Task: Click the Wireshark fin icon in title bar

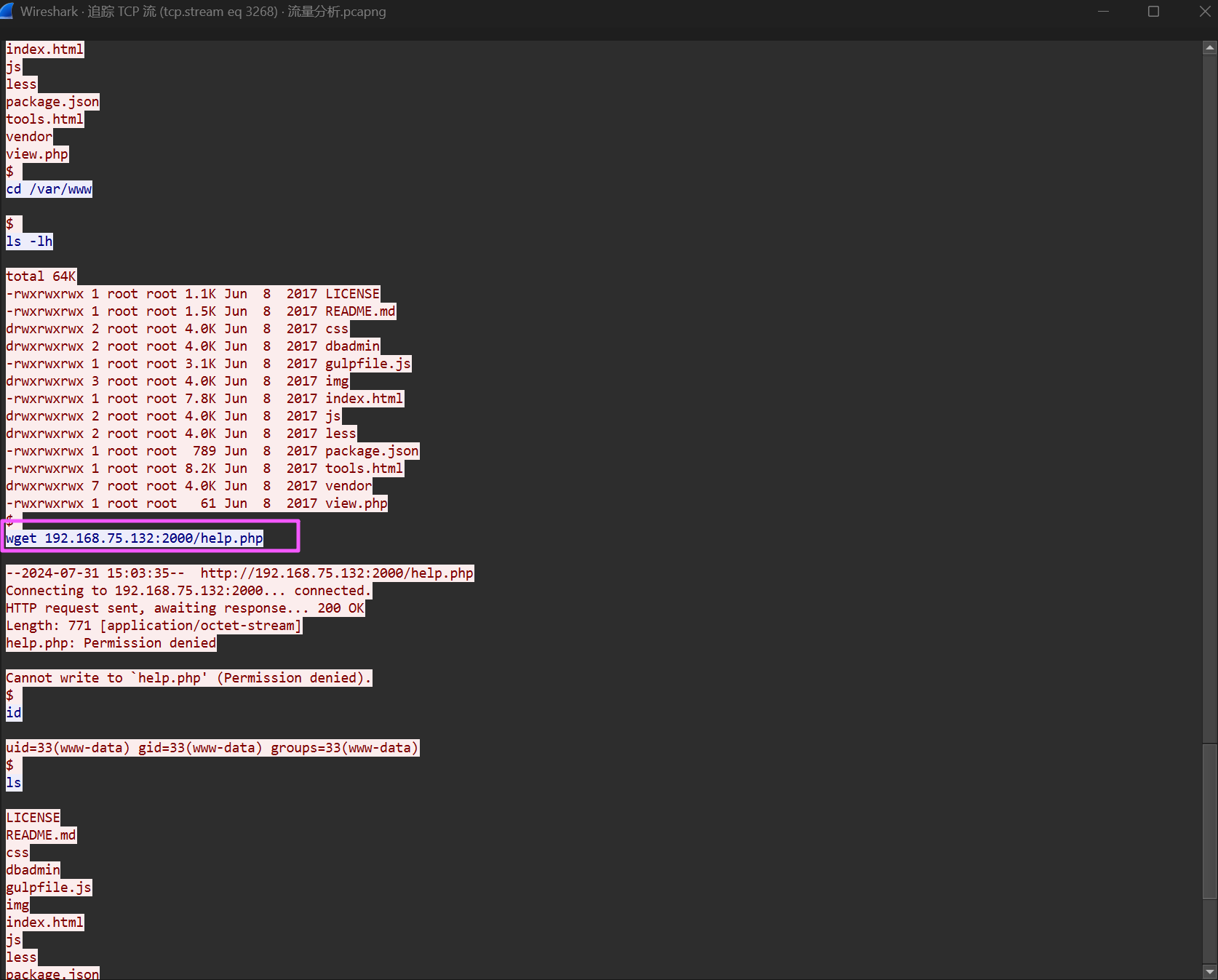Action: pos(7,11)
